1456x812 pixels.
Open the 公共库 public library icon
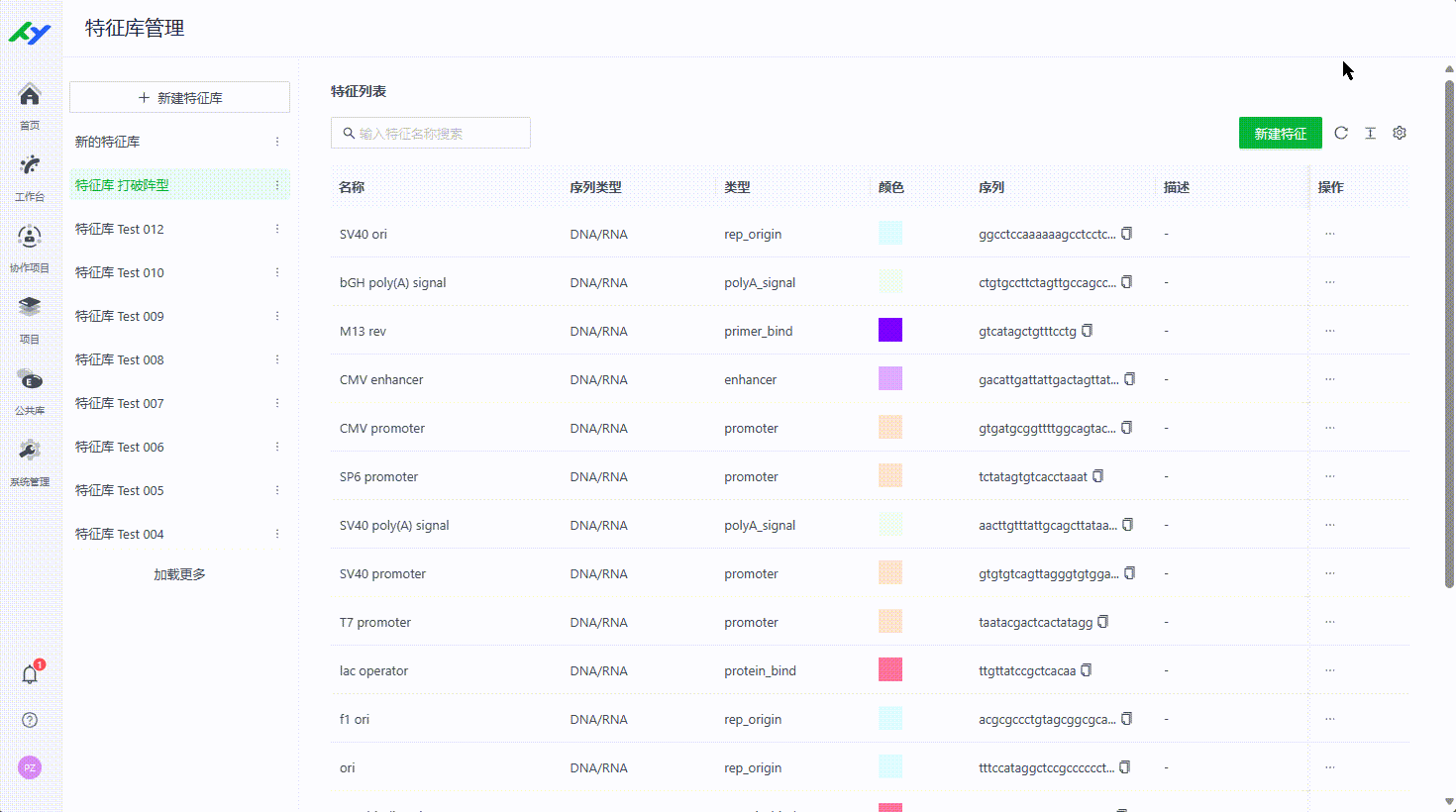(29, 379)
